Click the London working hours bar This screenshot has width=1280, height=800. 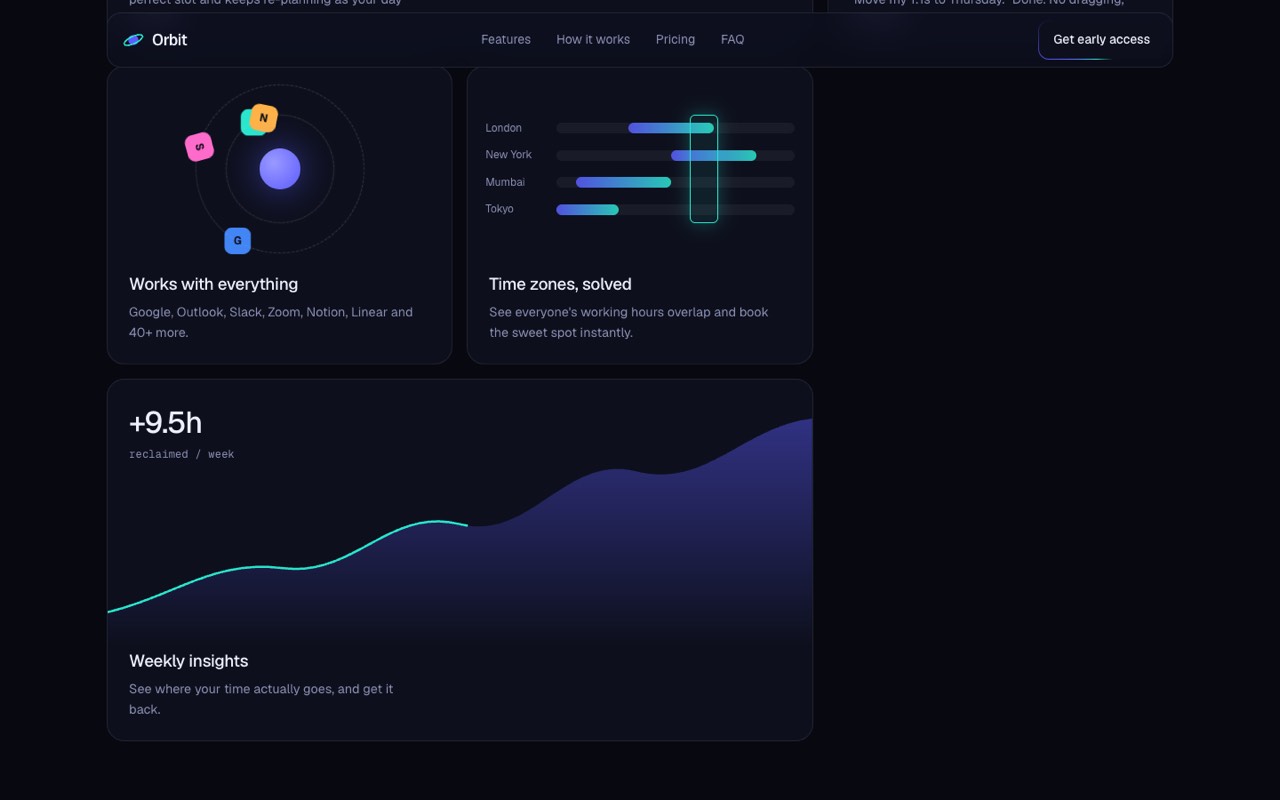pos(671,128)
